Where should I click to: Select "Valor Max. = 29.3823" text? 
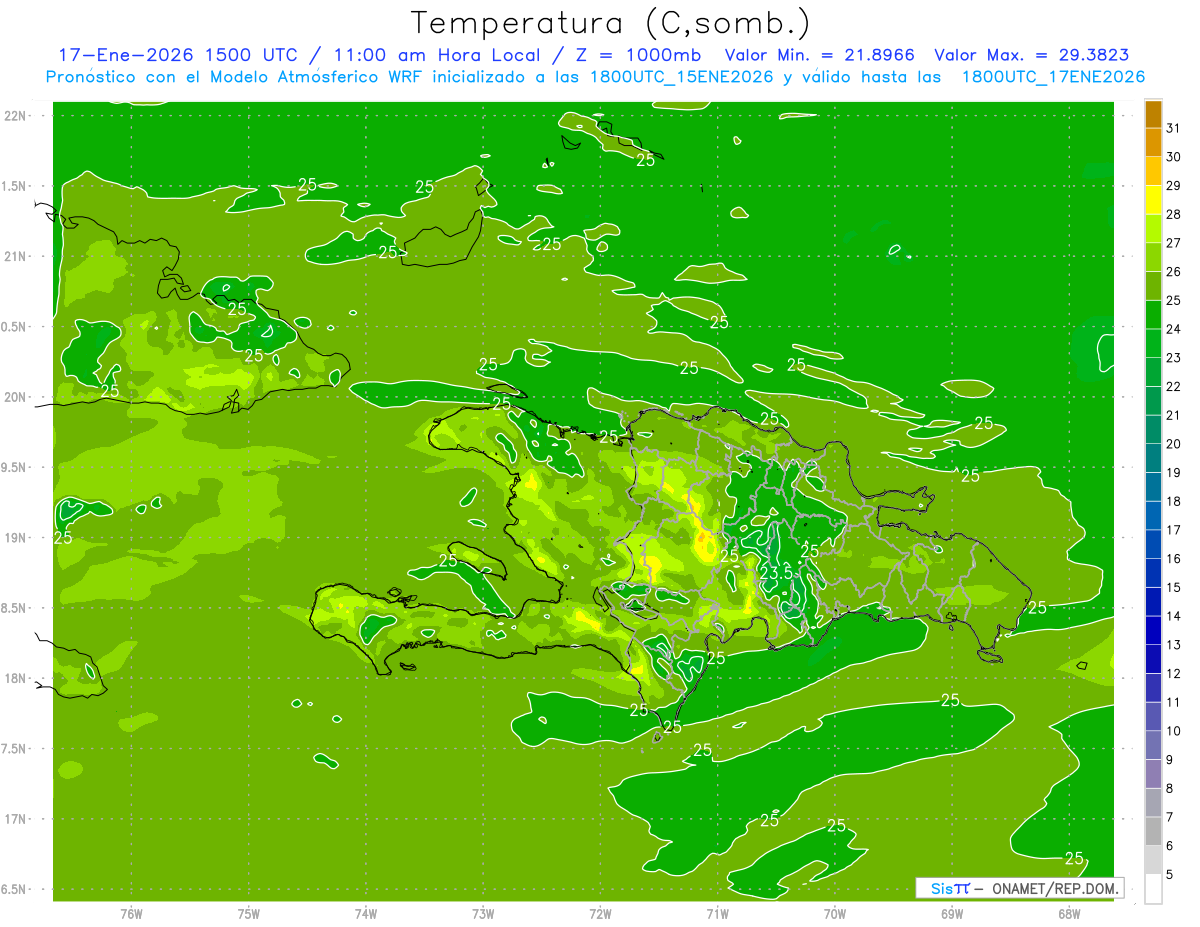coord(1032,55)
